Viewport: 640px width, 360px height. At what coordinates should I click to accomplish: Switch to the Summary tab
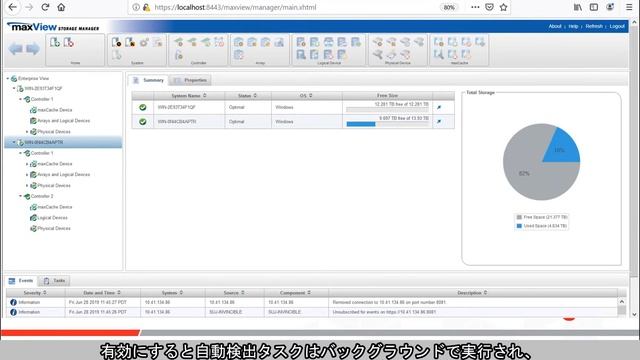(x=149, y=80)
